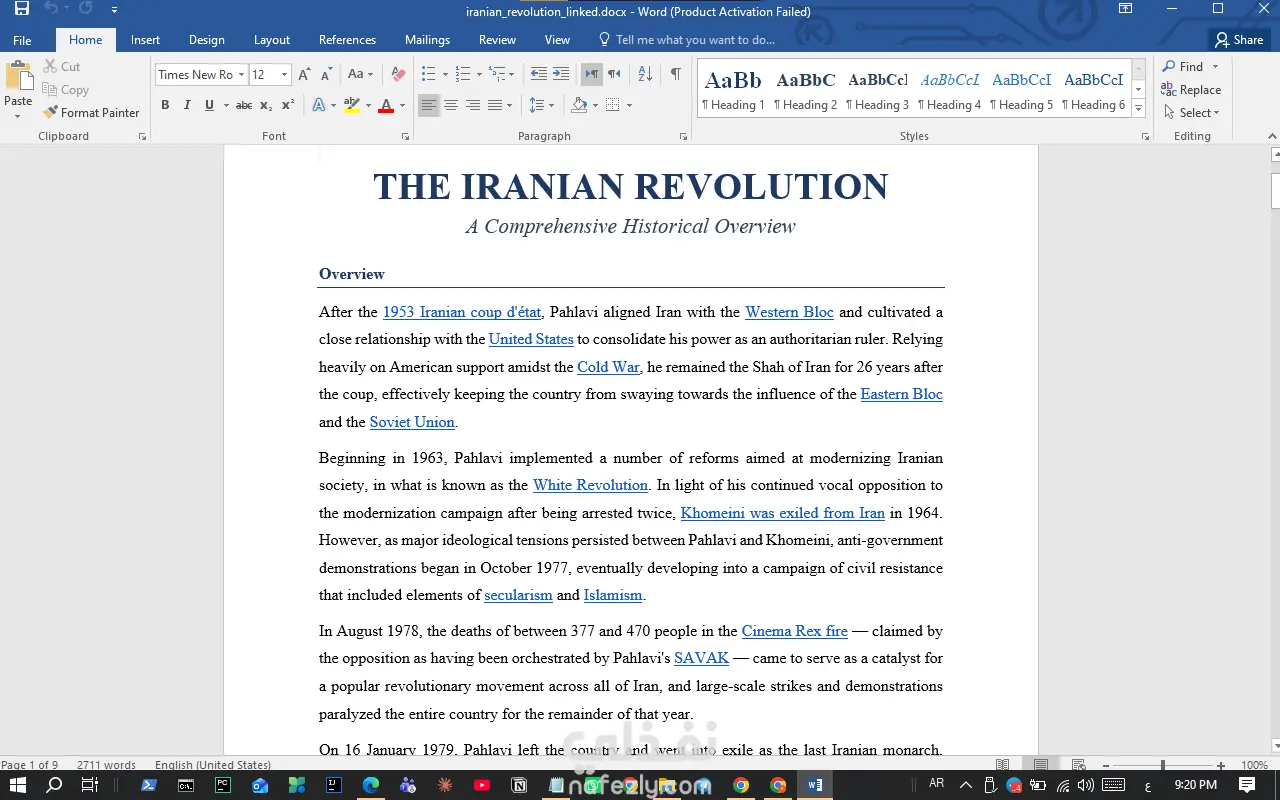Viewport: 1280px width, 800px height.
Task: Follow the 'Cinema Rex fire' hyperlink
Action: [x=794, y=631]
